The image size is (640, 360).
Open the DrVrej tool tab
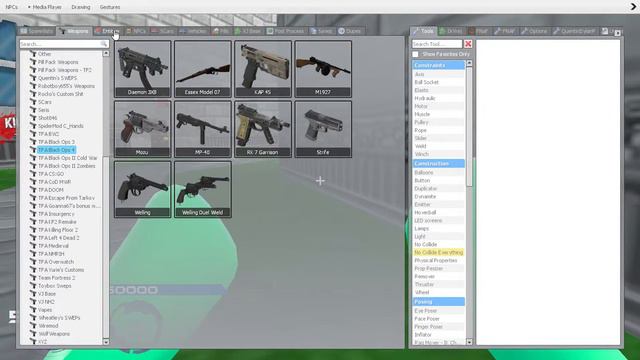(x=451, y=31)
